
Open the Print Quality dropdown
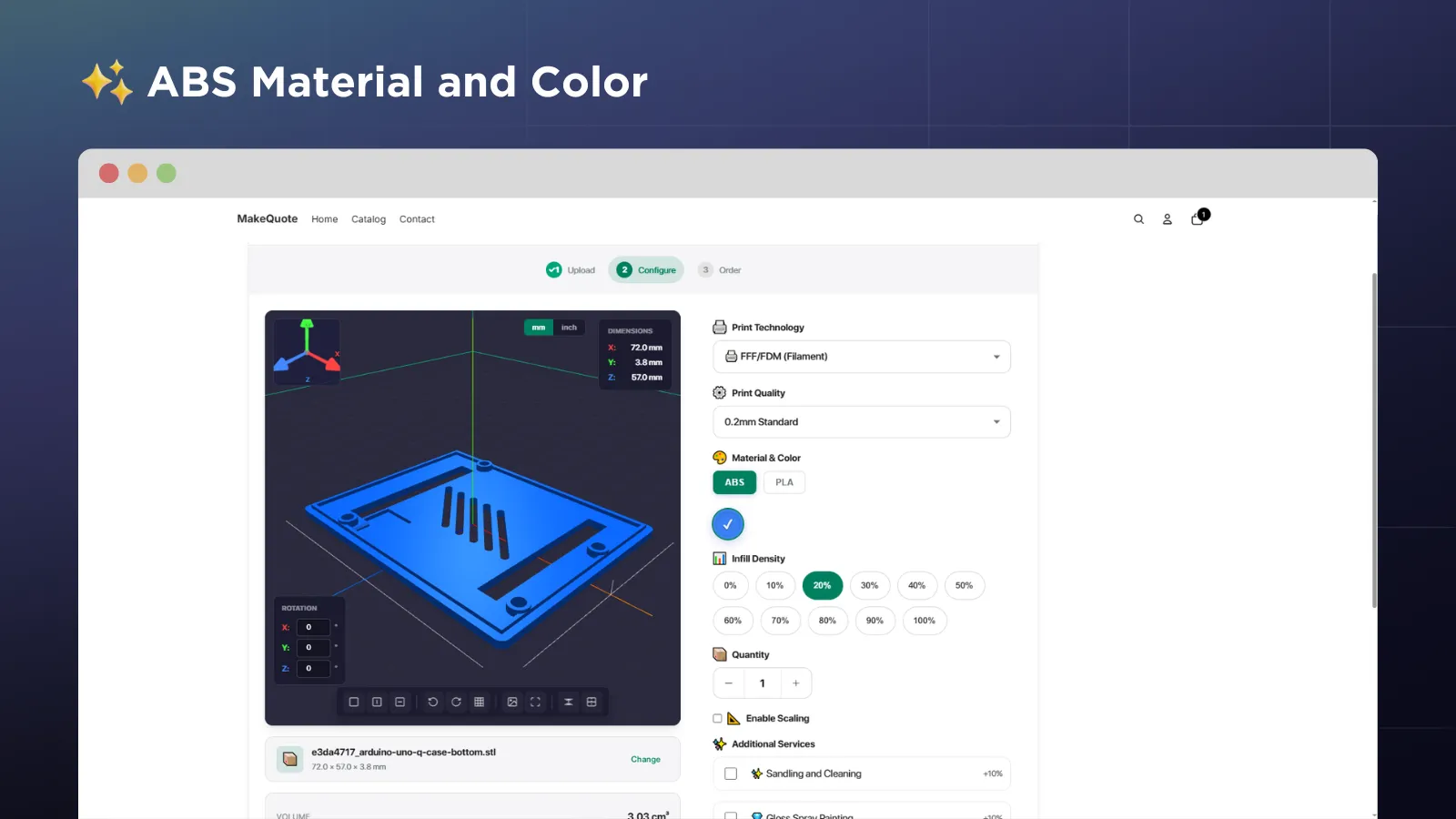861,421
